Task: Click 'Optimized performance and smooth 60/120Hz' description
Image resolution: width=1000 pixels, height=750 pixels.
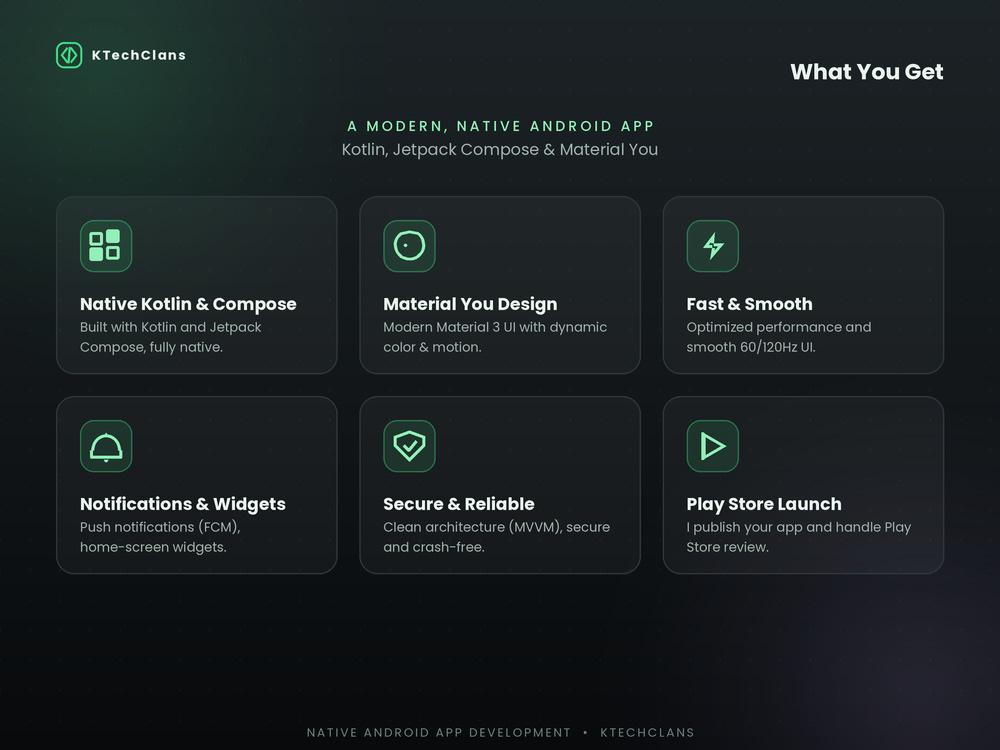Action: coord(779,337)
